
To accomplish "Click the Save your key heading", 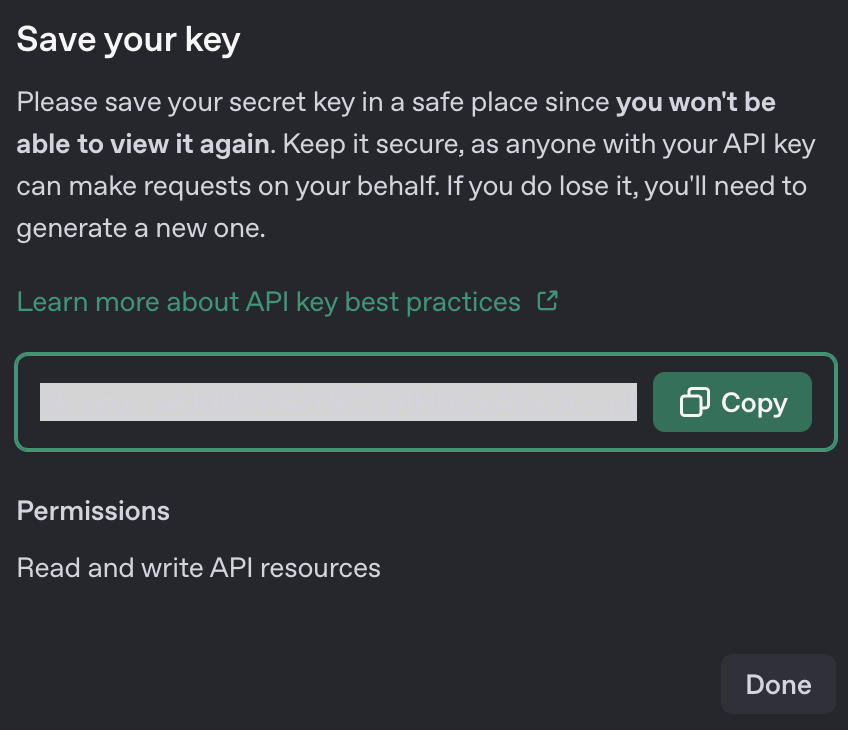I will [128, 39].
